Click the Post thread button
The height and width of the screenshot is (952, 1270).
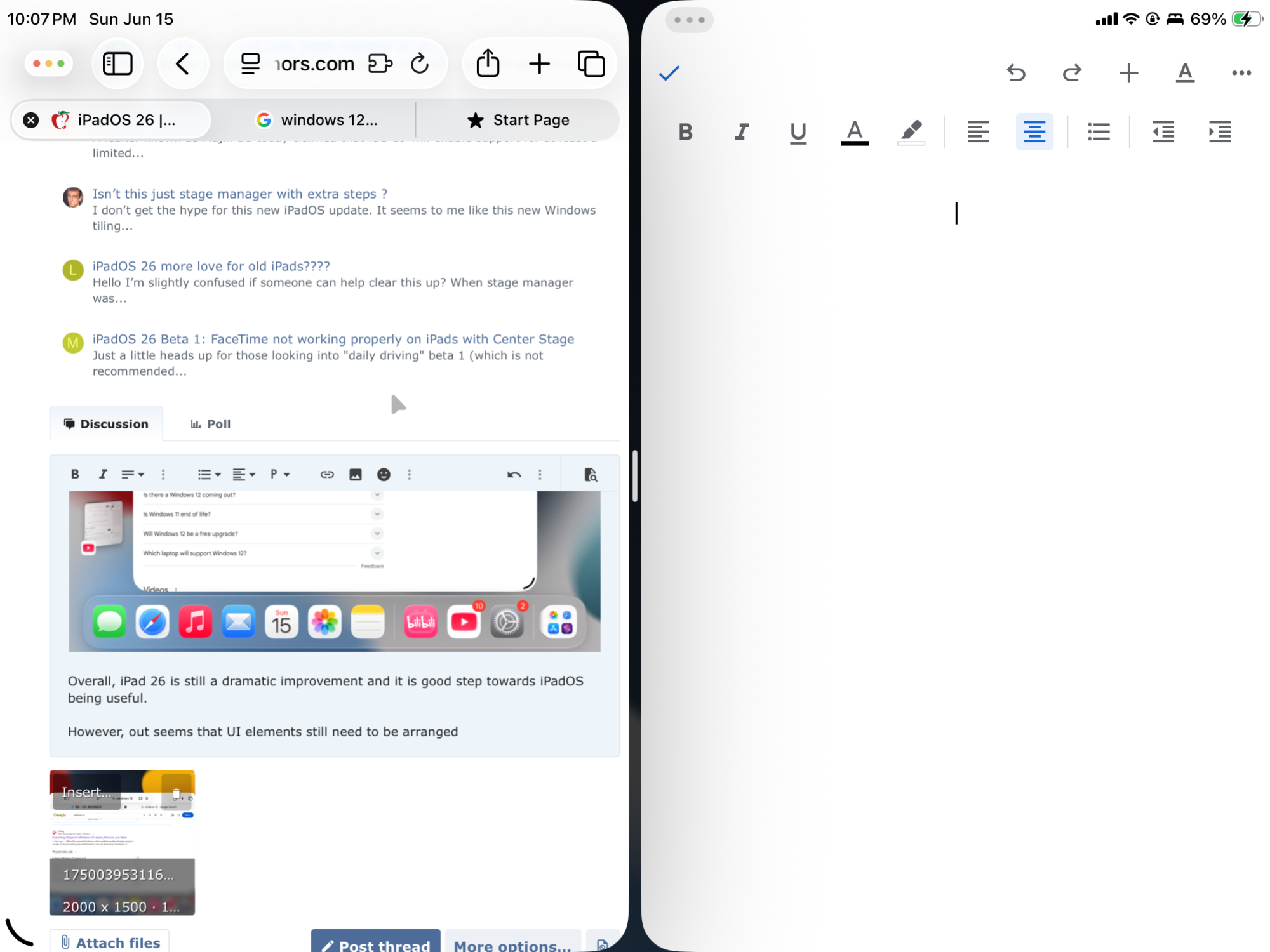point(376,942)
